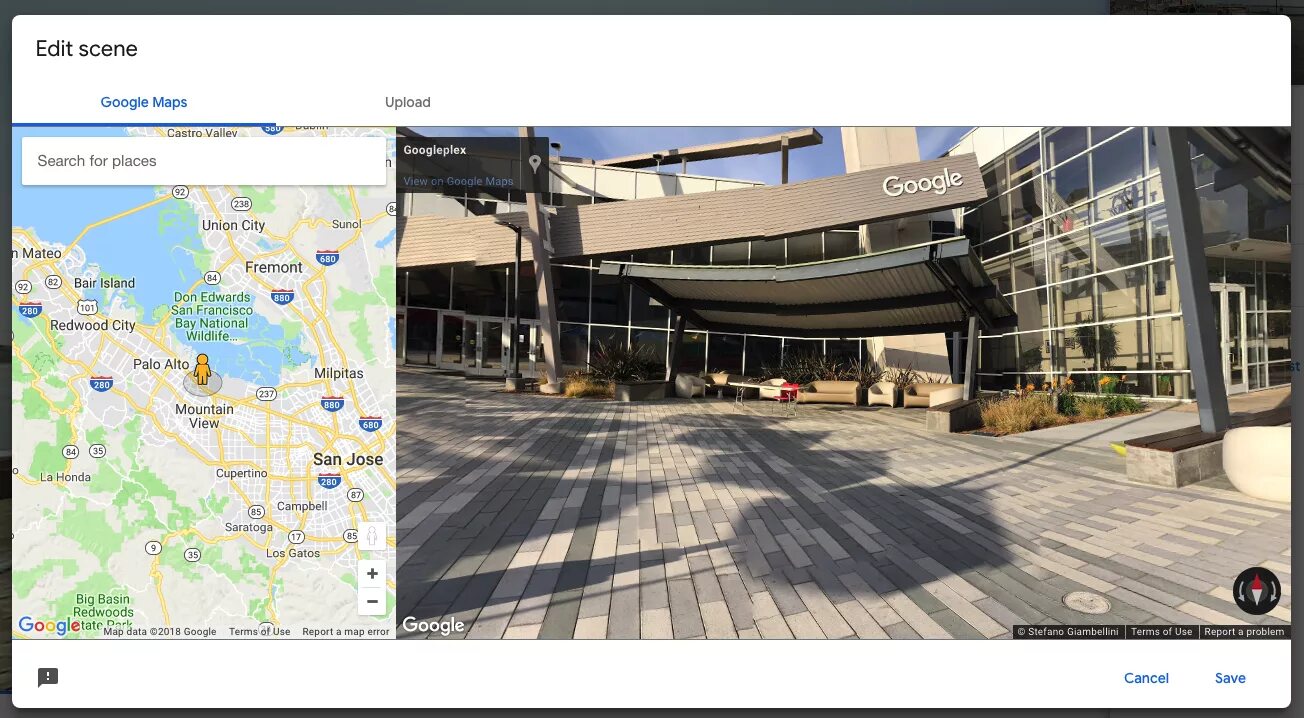
Task: Click the San Jose label on map
Action: [x=348, y=459]
